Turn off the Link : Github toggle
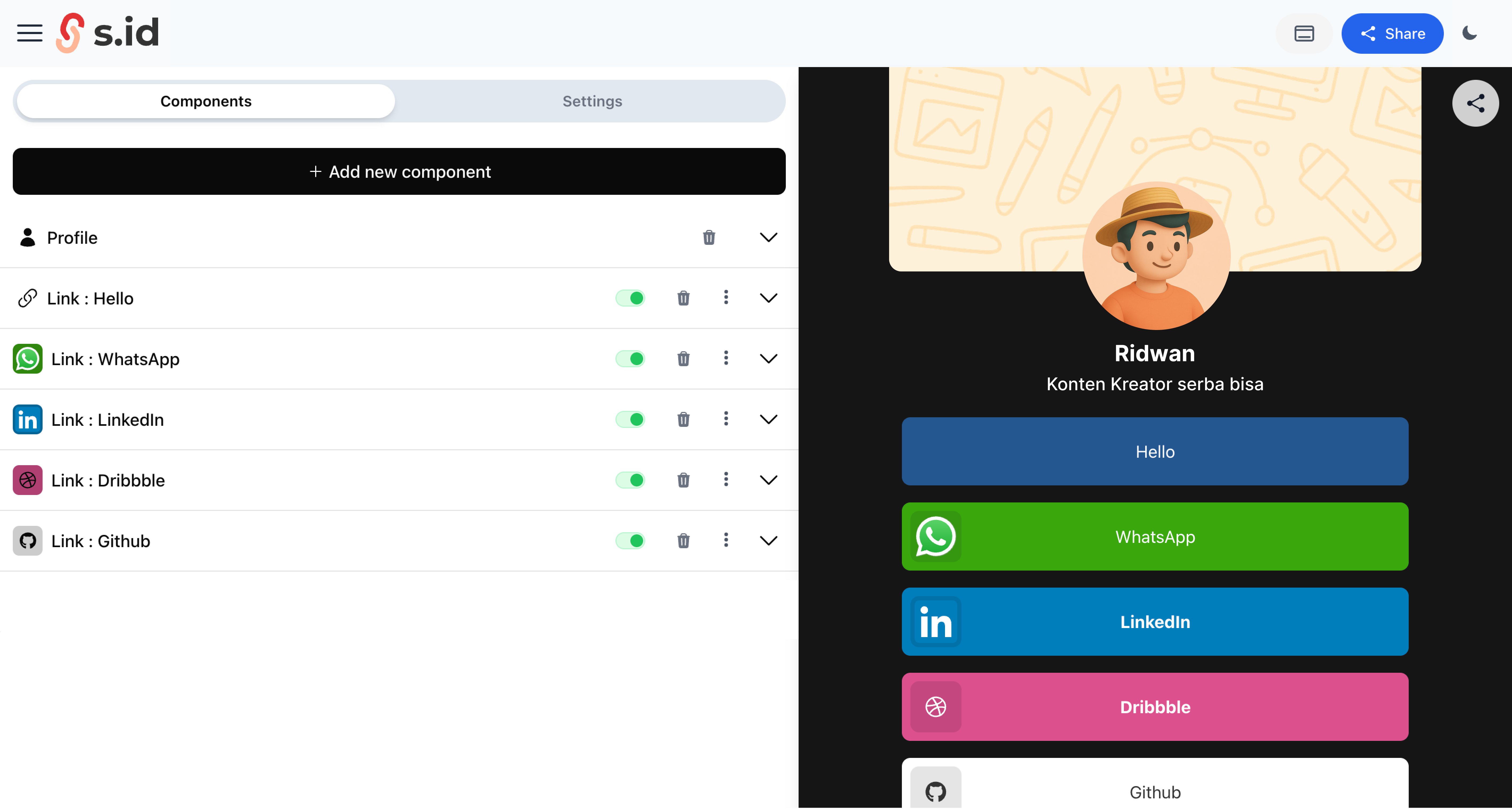Image resolution: width=1512 pixels, height=809 pixels. click(x=630, y=540)
